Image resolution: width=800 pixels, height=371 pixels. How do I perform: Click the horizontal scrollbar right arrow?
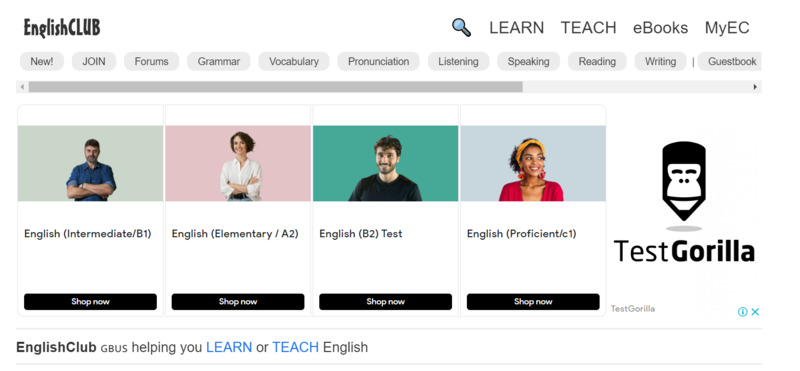(755, 87)
